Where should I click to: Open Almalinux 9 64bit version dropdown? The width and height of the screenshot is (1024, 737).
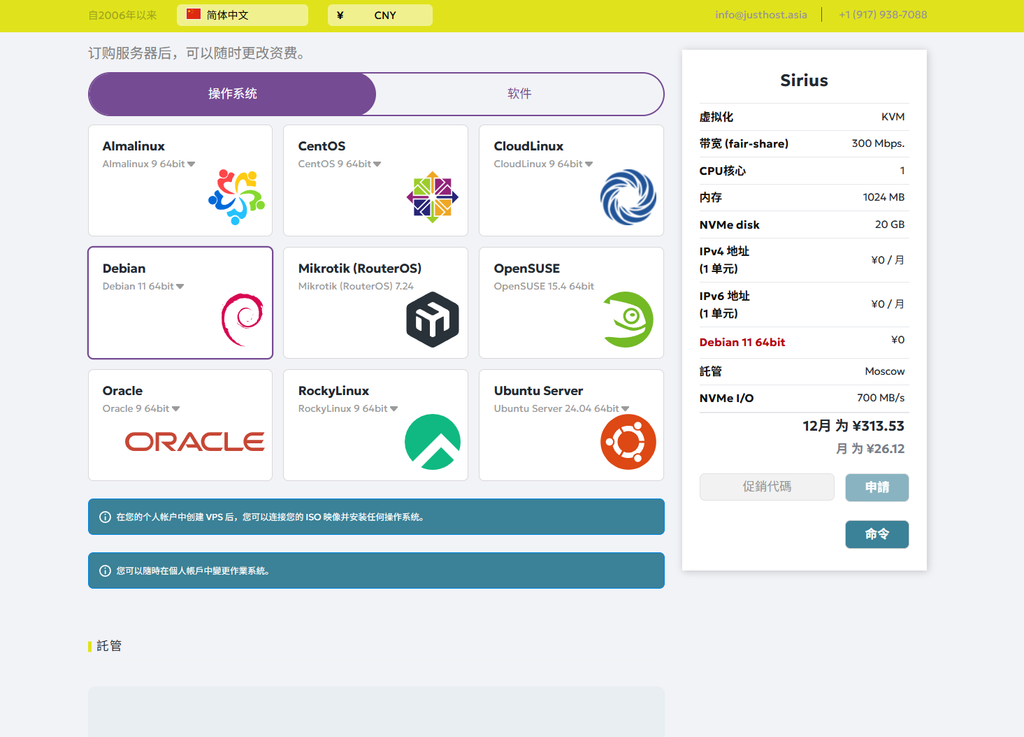click(x=149, y=164)
